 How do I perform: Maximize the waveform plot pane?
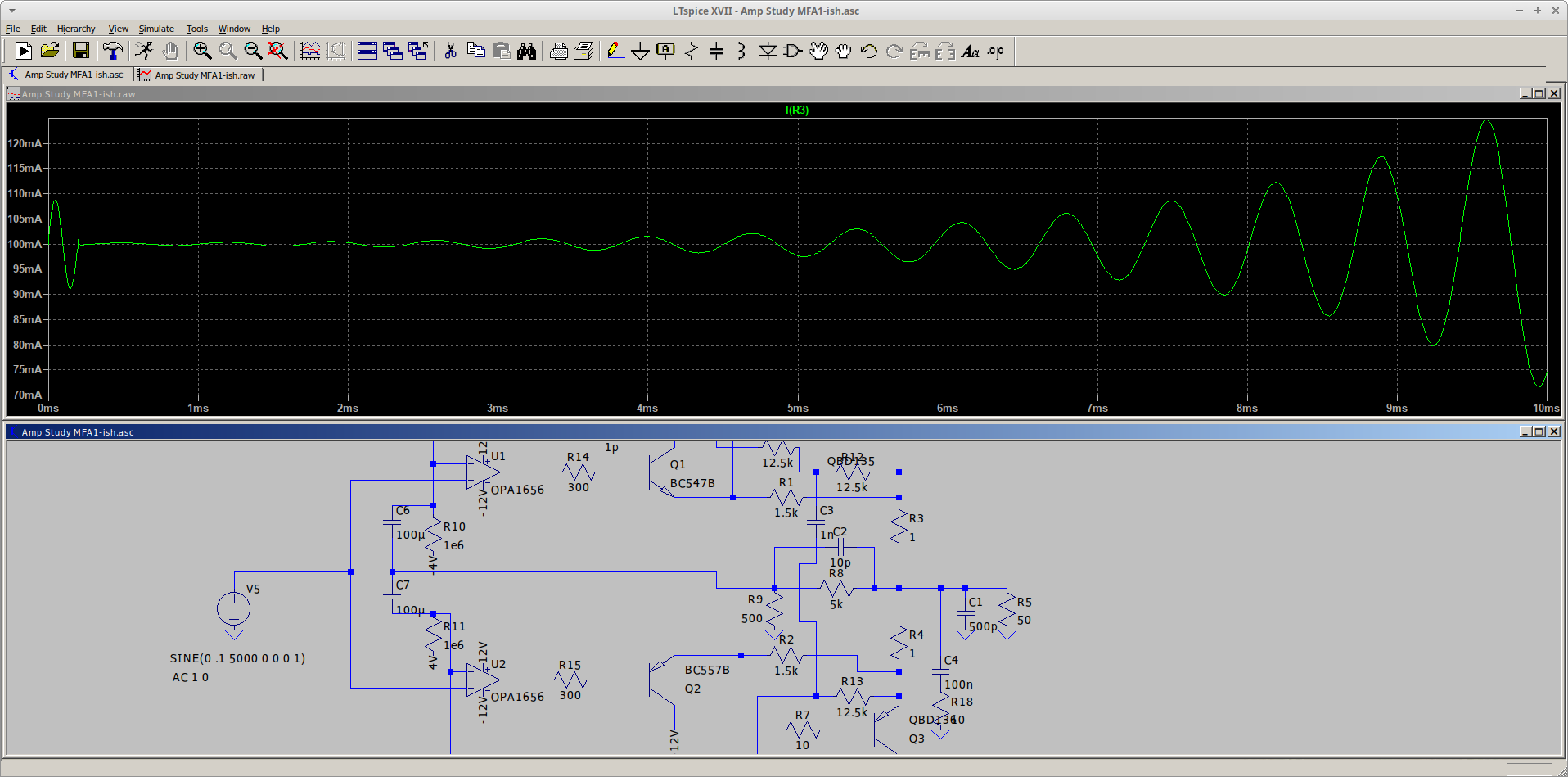click(x=1539, y=93)
